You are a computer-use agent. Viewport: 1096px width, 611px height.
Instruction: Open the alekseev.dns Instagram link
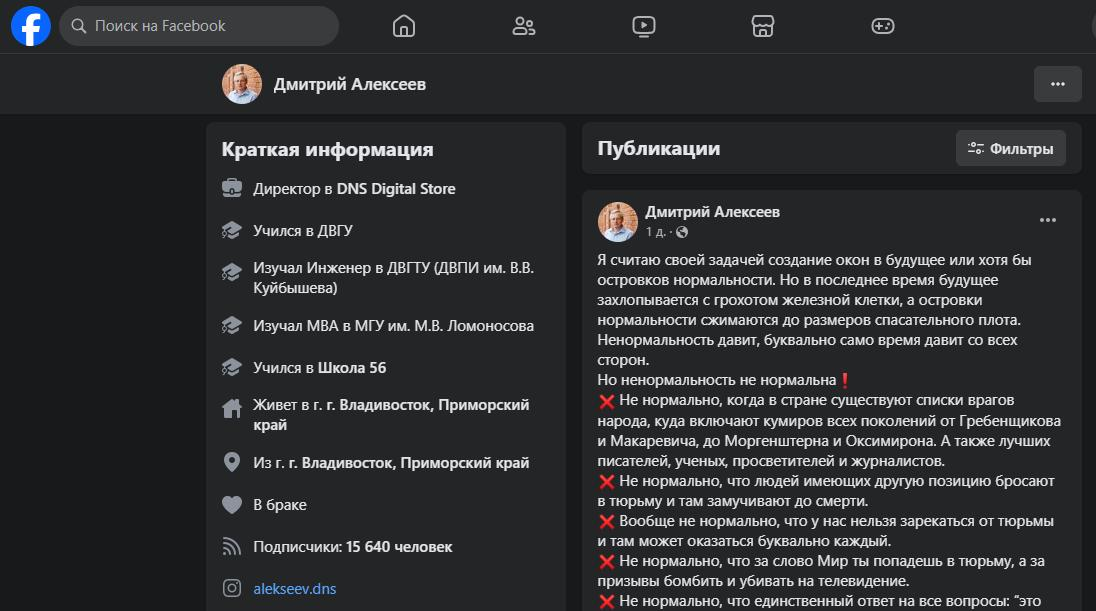tap(294, 589)
